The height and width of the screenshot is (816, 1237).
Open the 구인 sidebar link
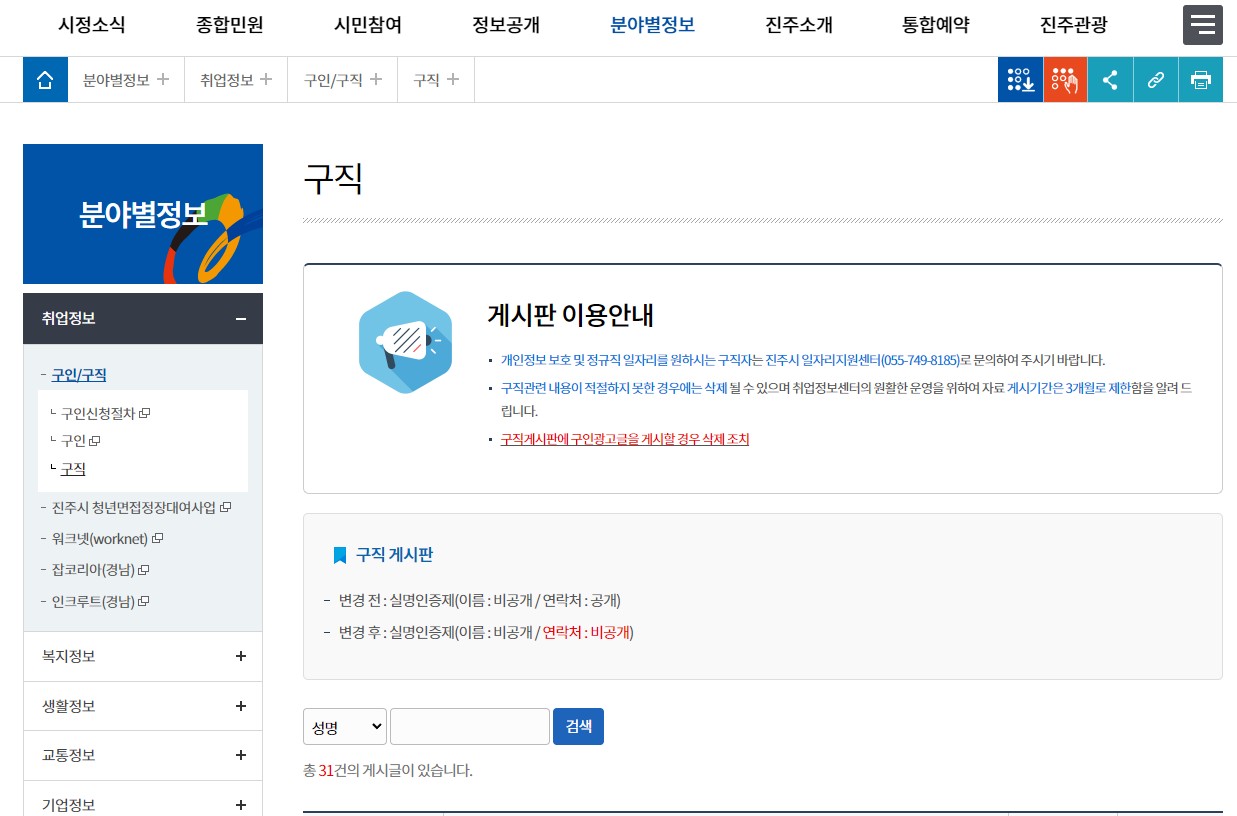pyautogui.click(x=80, y=441)
